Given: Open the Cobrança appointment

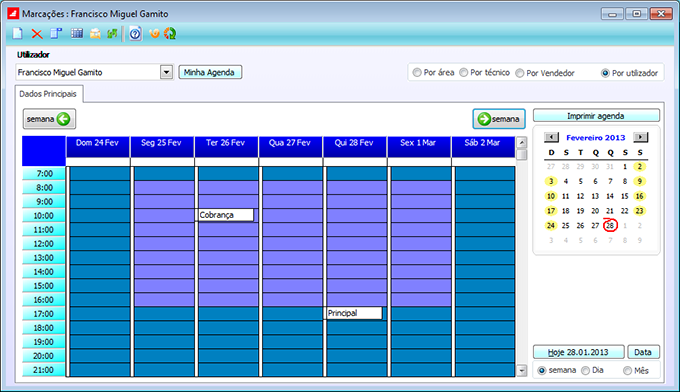Looking at the screenshot, I should [x=225, y=215].
